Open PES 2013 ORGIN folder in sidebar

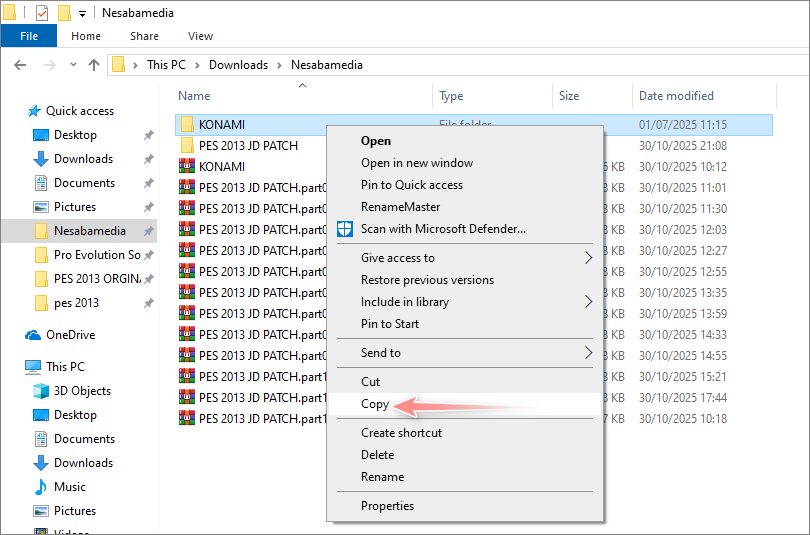pos(97,279)
